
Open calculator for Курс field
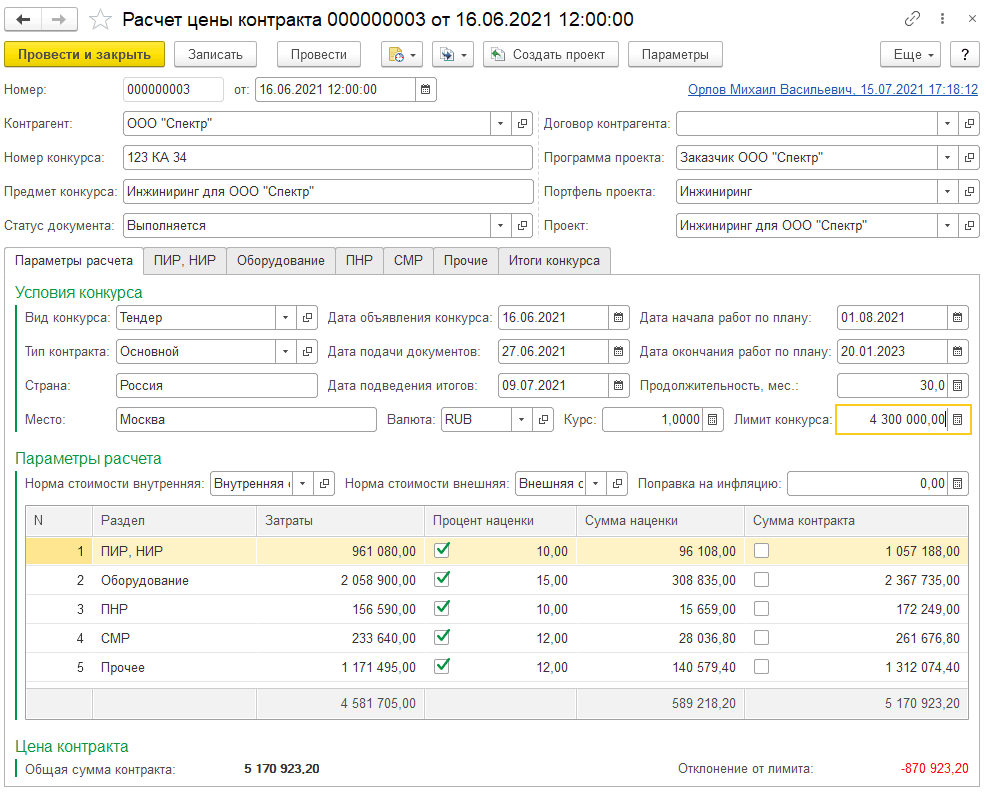pos(712,420)
